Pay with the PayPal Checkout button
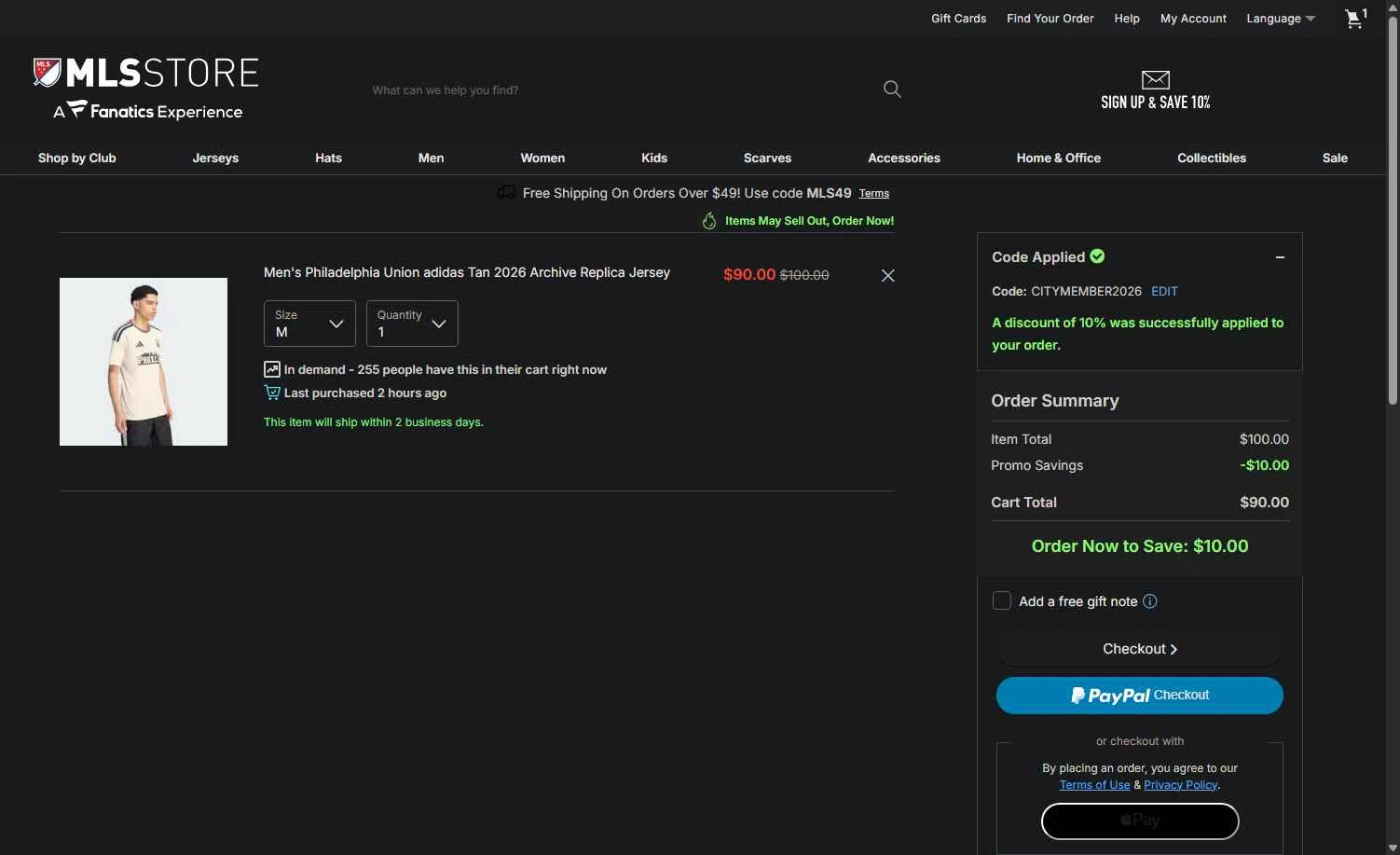 pos(1140,696)
